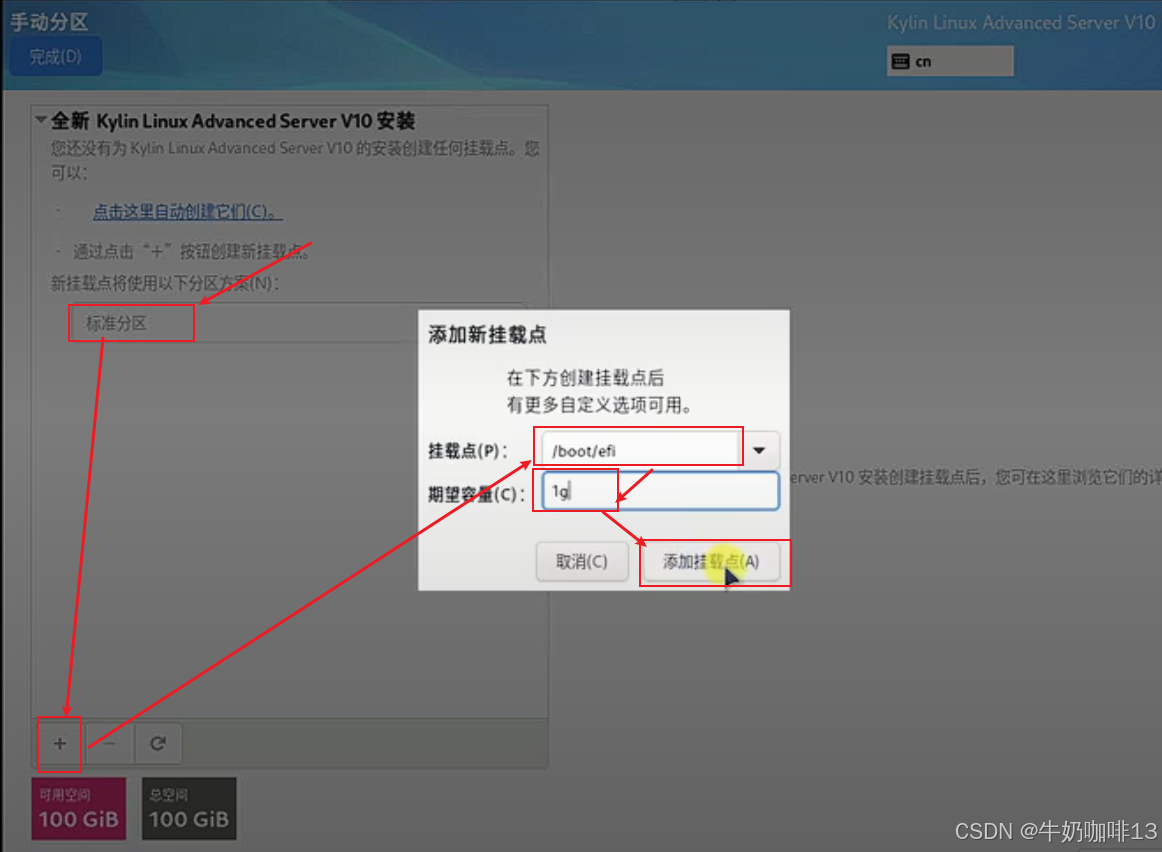Open the partition scheme 标准分区 dropdown
Image resolution: width=1162 pixels, height=852 pixels.
coord(296,323)
